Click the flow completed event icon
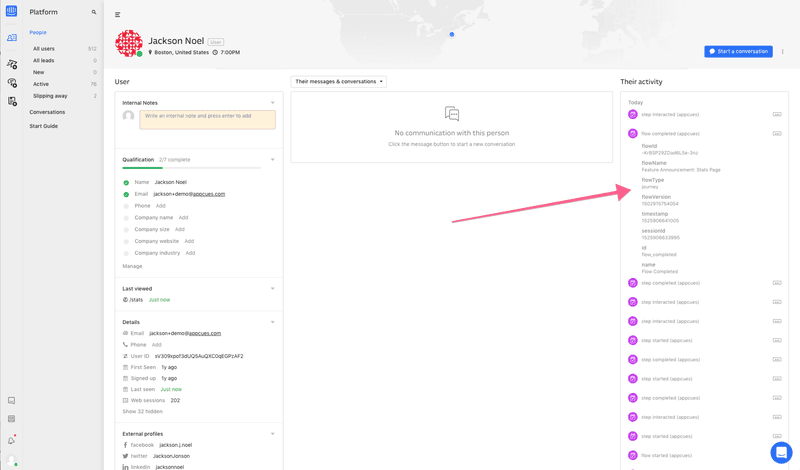Viewport: 800px width, 470px height. tap(633, 133)
